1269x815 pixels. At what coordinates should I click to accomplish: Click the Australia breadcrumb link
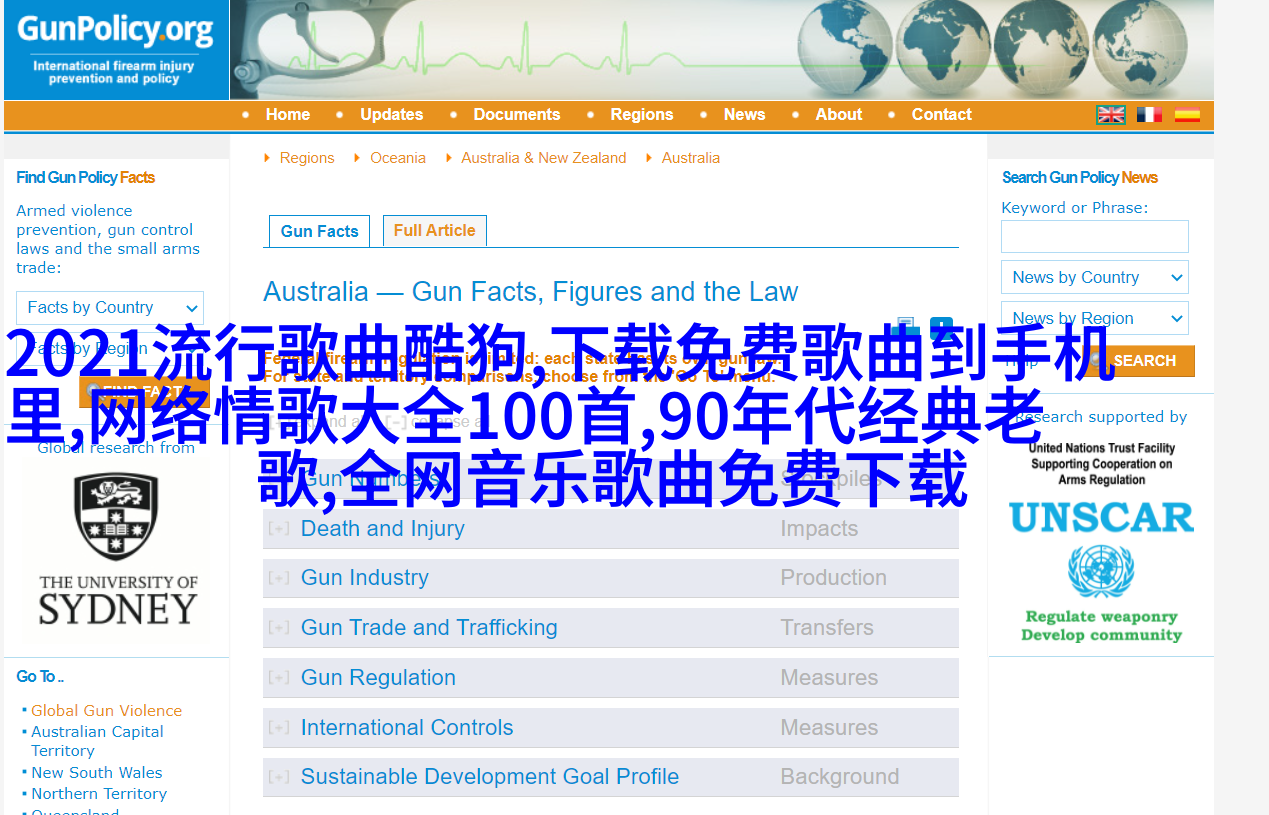[x=691, y=158]
